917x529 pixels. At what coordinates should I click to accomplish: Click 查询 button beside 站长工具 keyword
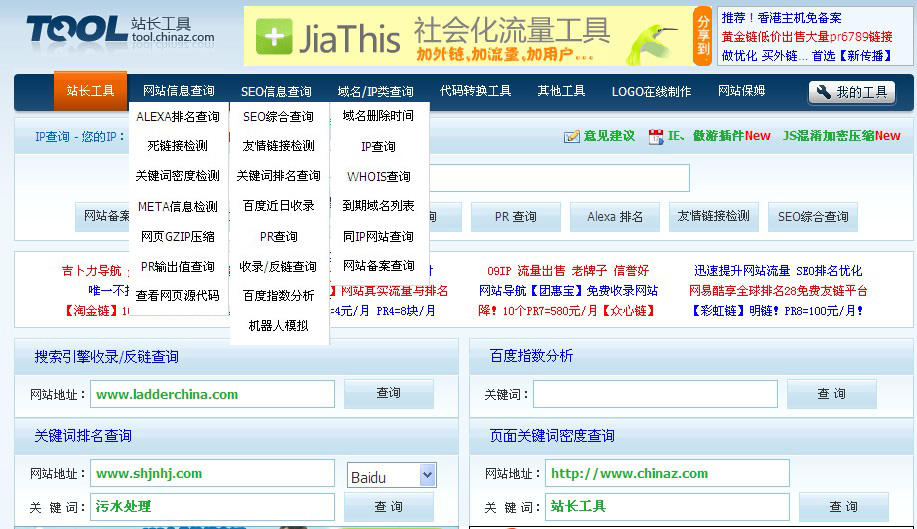pyautogui.click(x=843, y=507)
